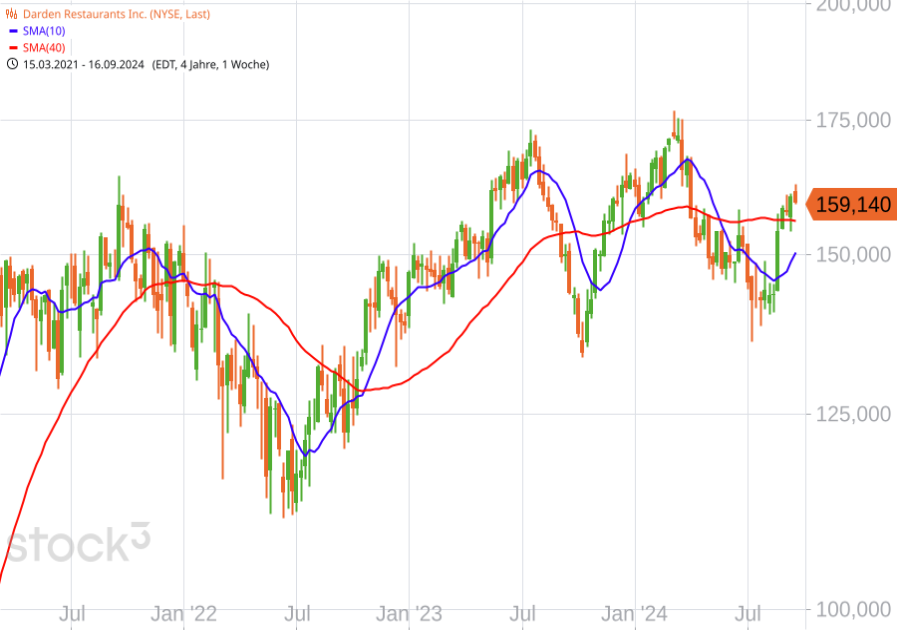
Task: Select the SMA(10) legend text
Action: click(x=44, y=31)
